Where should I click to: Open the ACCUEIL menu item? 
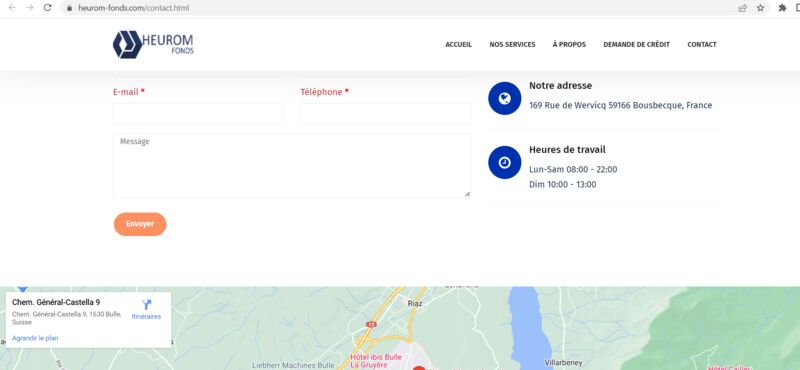tap(459, 44)
